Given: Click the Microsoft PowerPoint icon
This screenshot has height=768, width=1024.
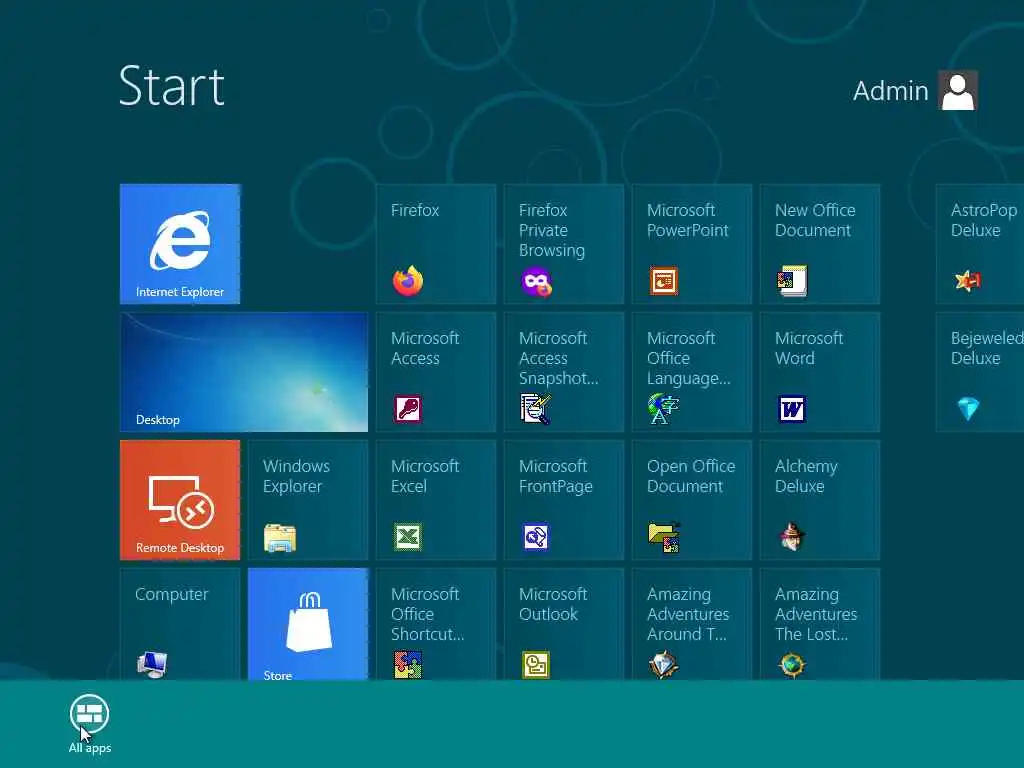Looking at the screenshot, I should [664, 281].
